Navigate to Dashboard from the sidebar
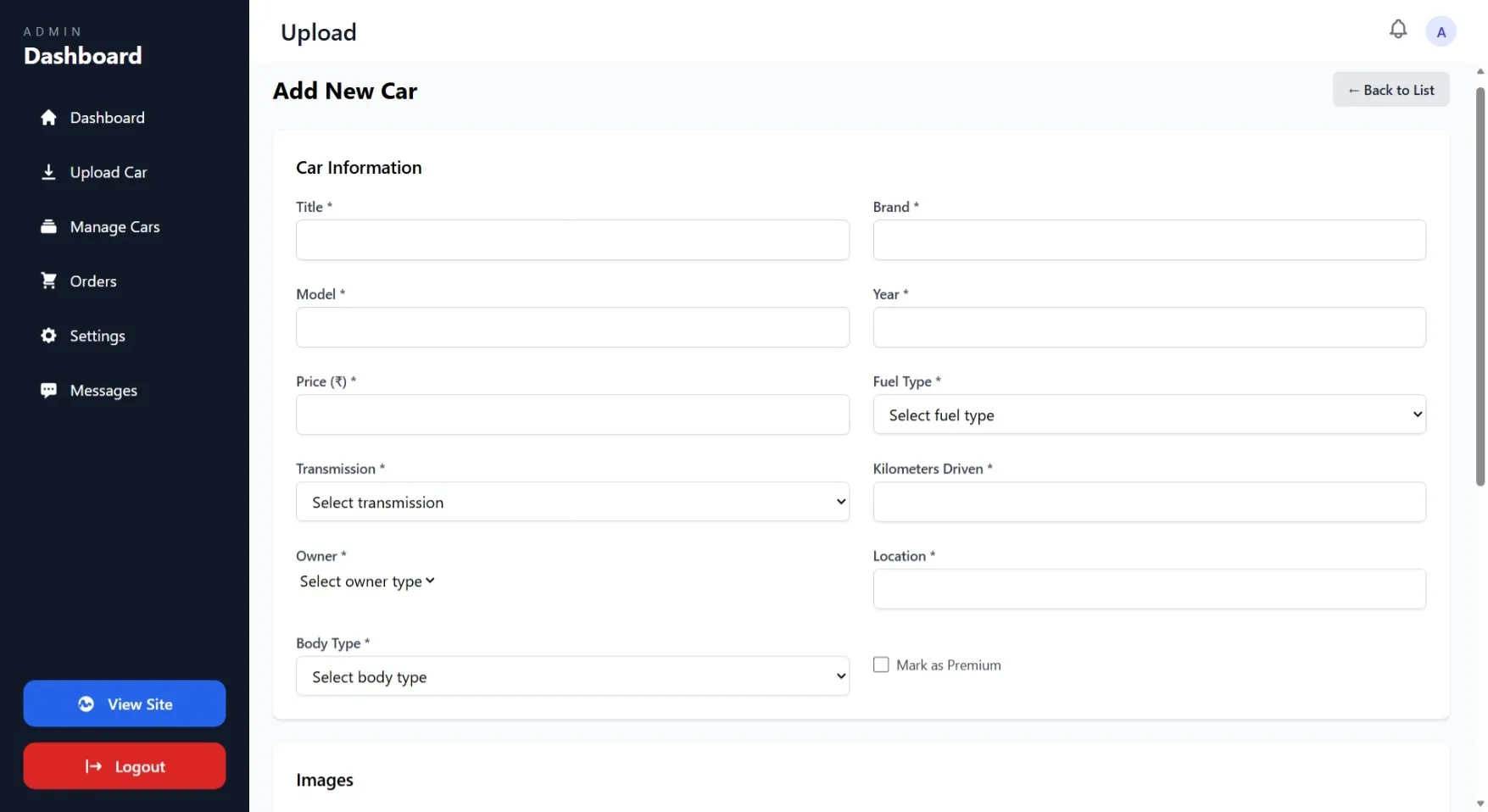The image size is (1488, 812). (x=107, y=117)
